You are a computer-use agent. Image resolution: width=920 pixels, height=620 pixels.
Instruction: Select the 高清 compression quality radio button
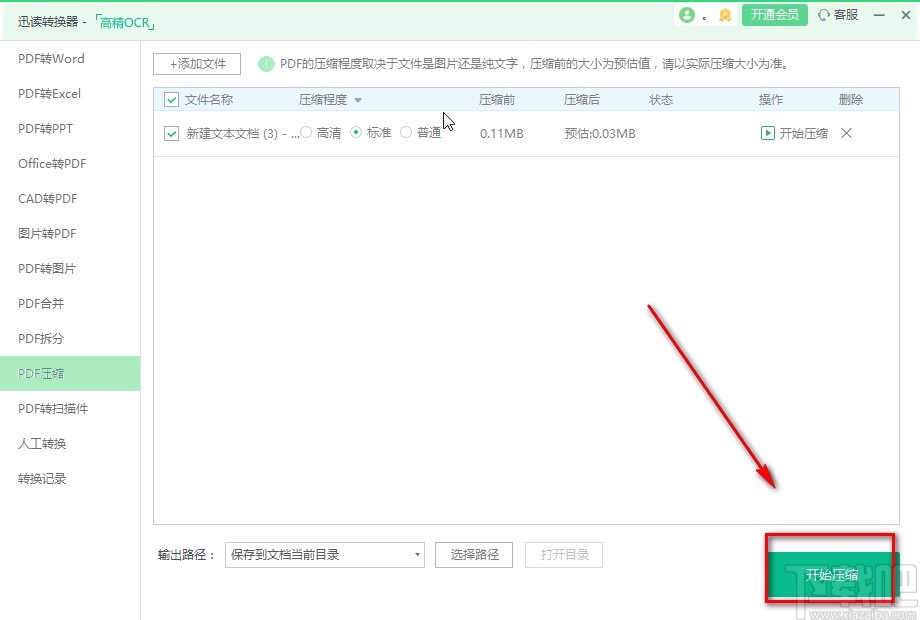click(x=306, y=133)
